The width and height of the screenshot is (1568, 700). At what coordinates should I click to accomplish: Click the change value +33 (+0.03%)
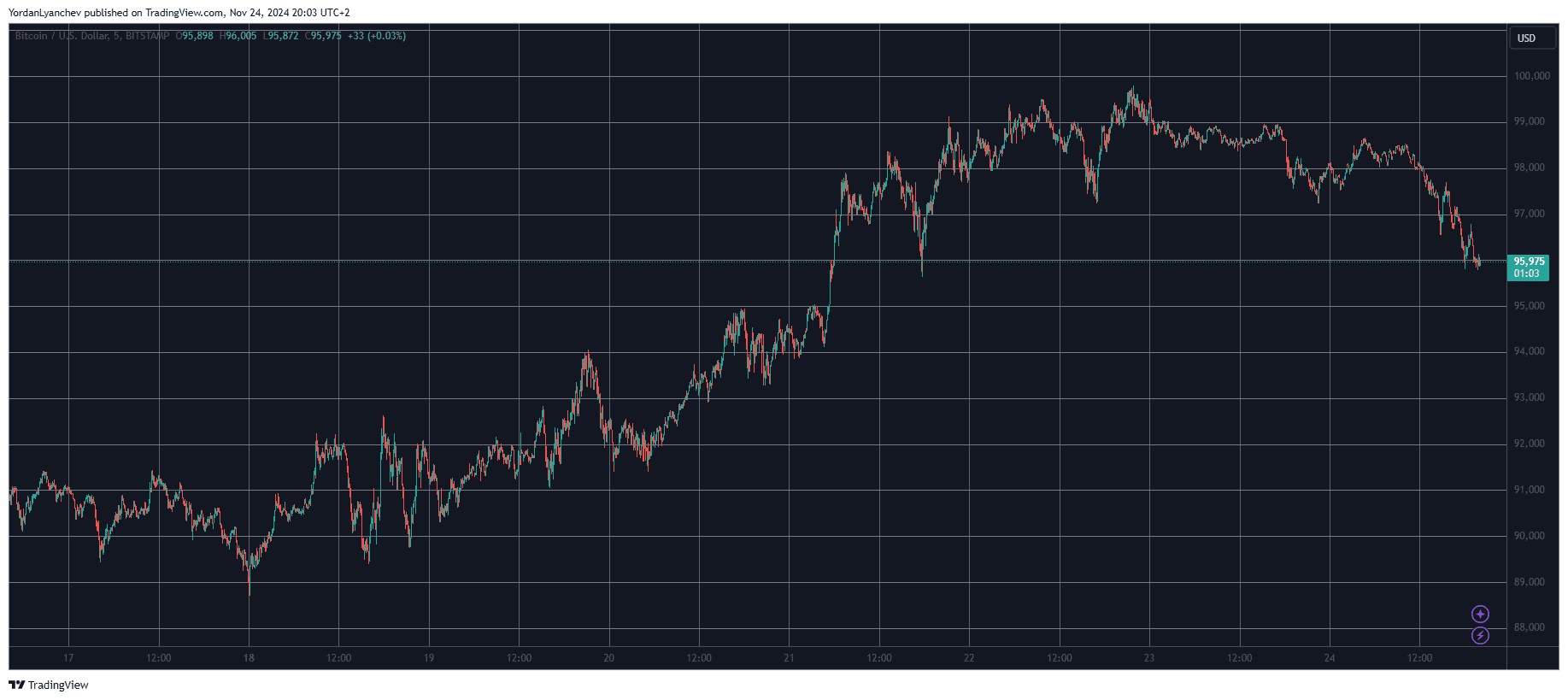(377, 36)
